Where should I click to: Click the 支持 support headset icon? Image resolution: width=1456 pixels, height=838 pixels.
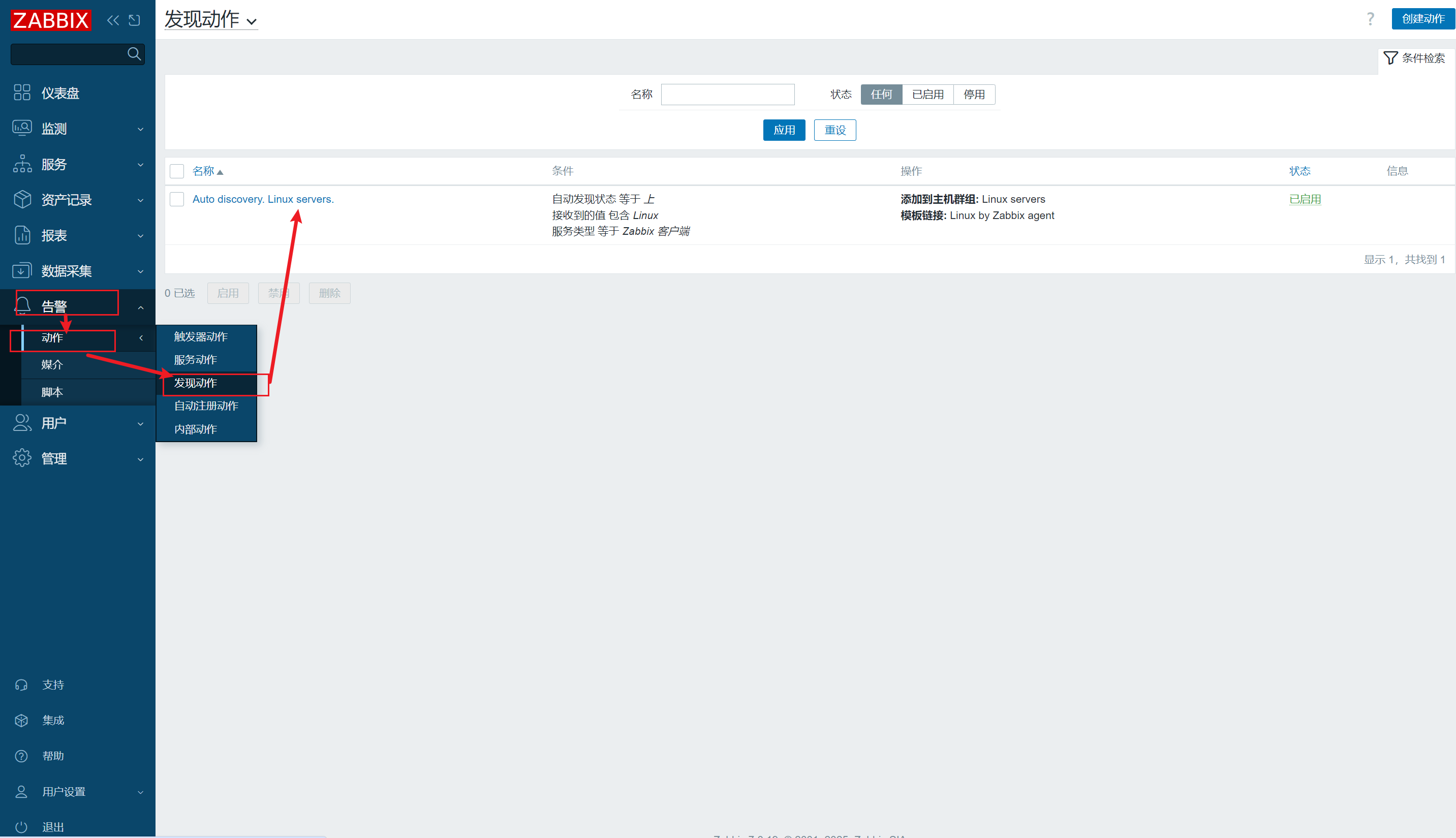pyautogui.click(x=21, y=685)
